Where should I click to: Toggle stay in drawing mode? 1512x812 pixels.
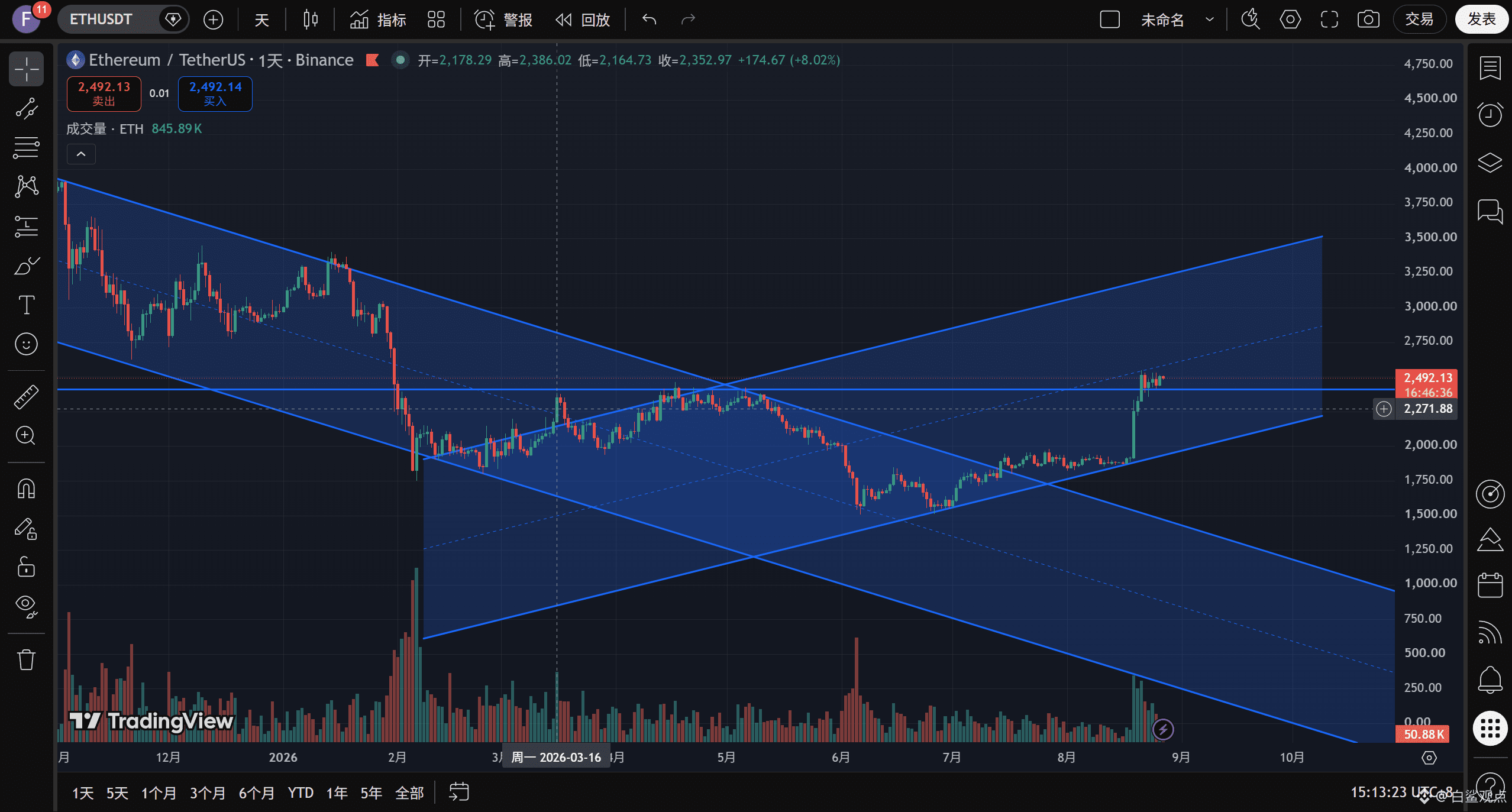tap(26, 528)
